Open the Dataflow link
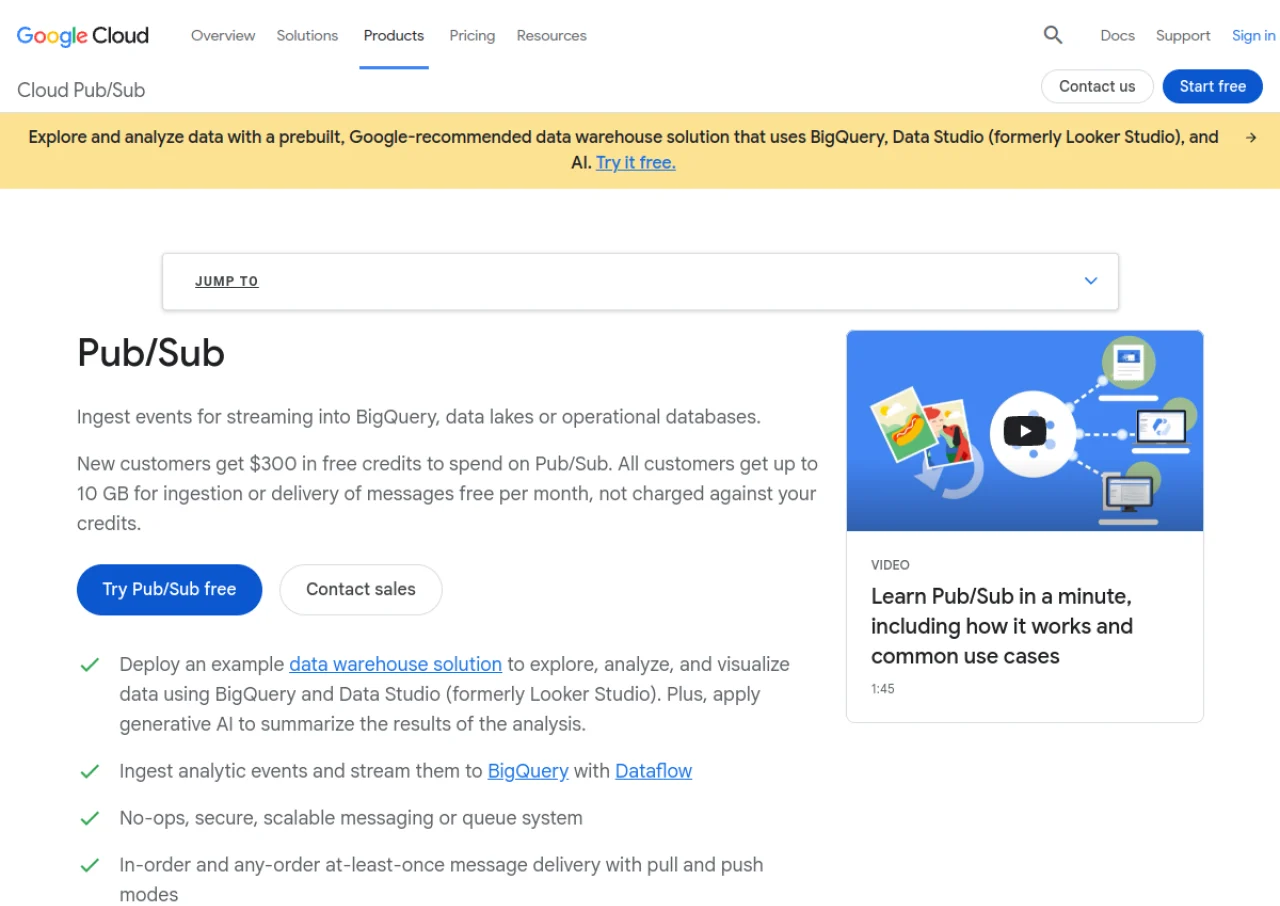1280x906 pixels. [x=653, y=771]
